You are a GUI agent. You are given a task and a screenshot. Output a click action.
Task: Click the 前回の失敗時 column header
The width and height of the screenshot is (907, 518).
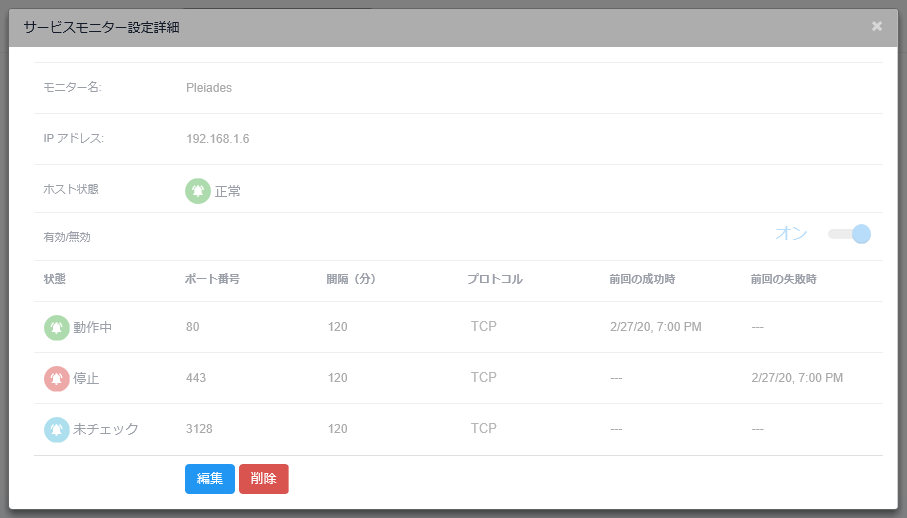click(783, 279)
